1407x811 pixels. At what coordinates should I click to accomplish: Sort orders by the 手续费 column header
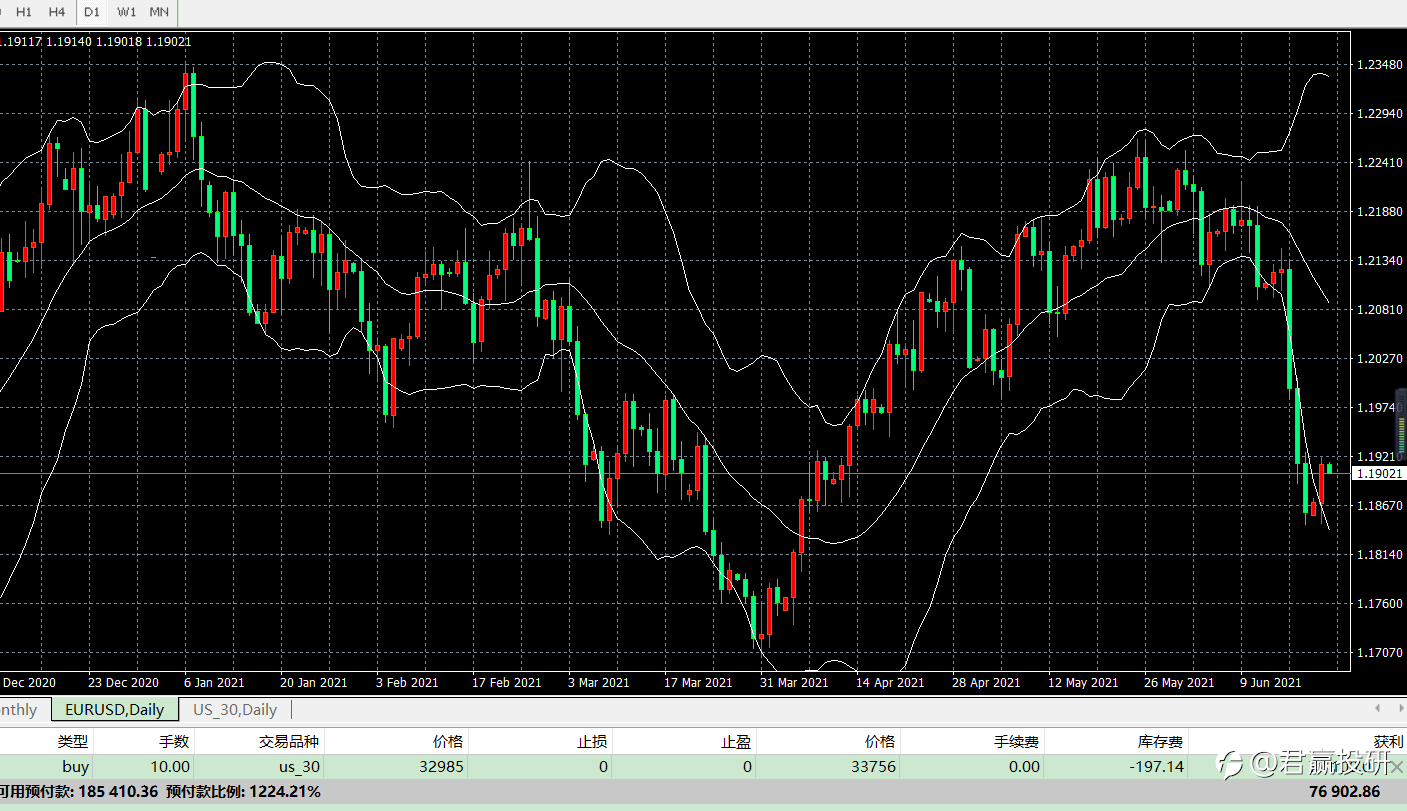tap(1016, 742)
